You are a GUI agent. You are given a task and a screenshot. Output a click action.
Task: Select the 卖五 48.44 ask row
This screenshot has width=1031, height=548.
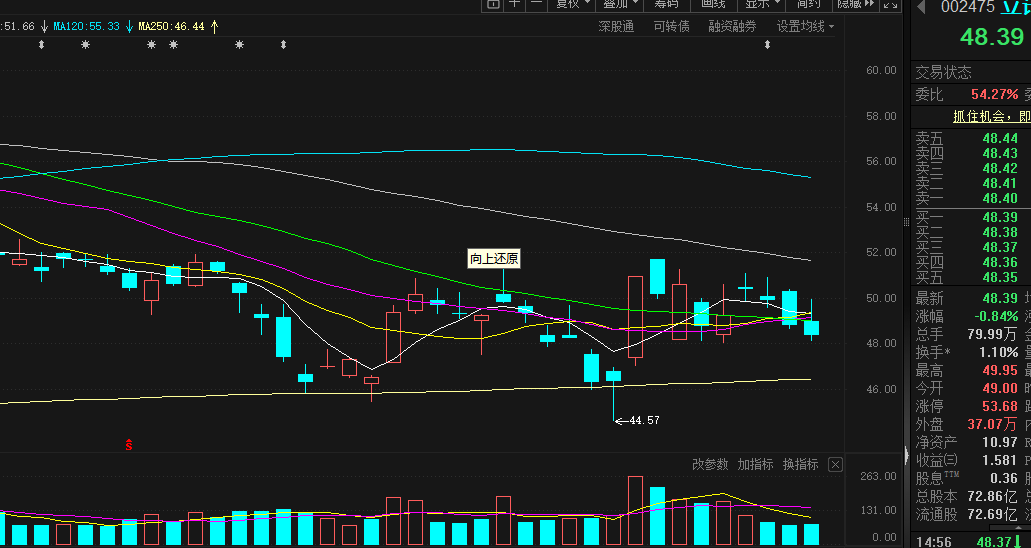pyautogui.click(x=971, y=139)
